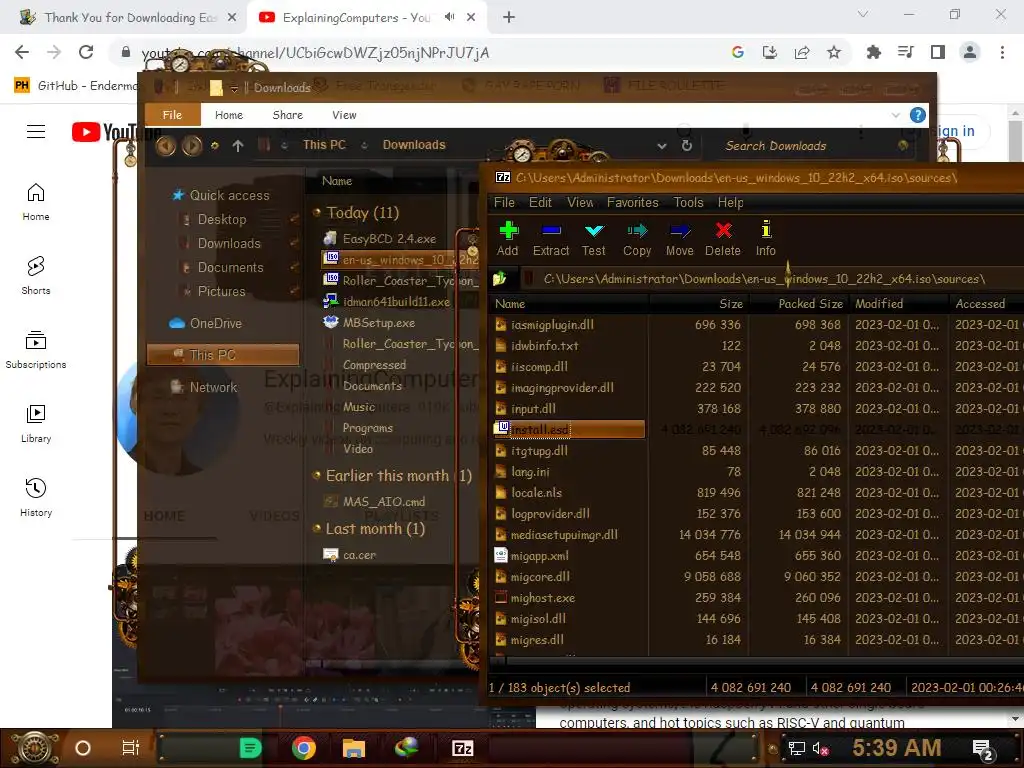The width and height of the screenshot is (1024, 768).
Task: Select Documents in Explorer sidebar
Action: click(x=231, y=267)
